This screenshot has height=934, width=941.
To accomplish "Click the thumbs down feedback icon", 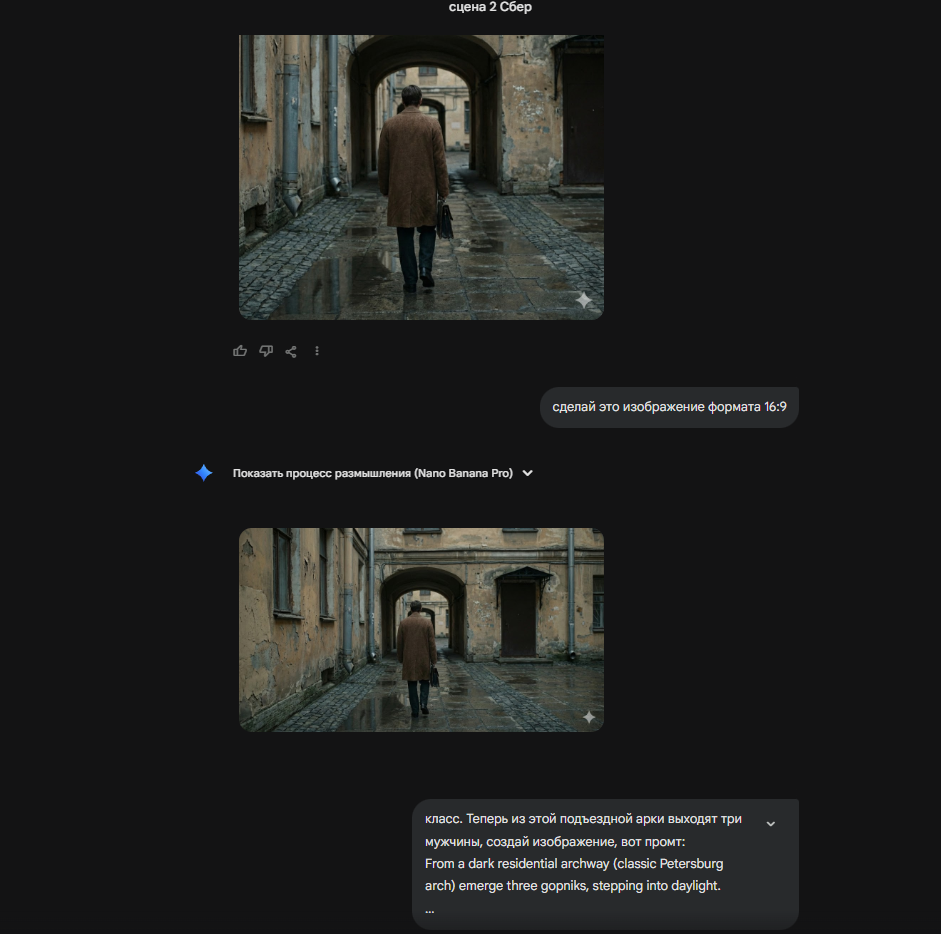I will tap(266, 351).
